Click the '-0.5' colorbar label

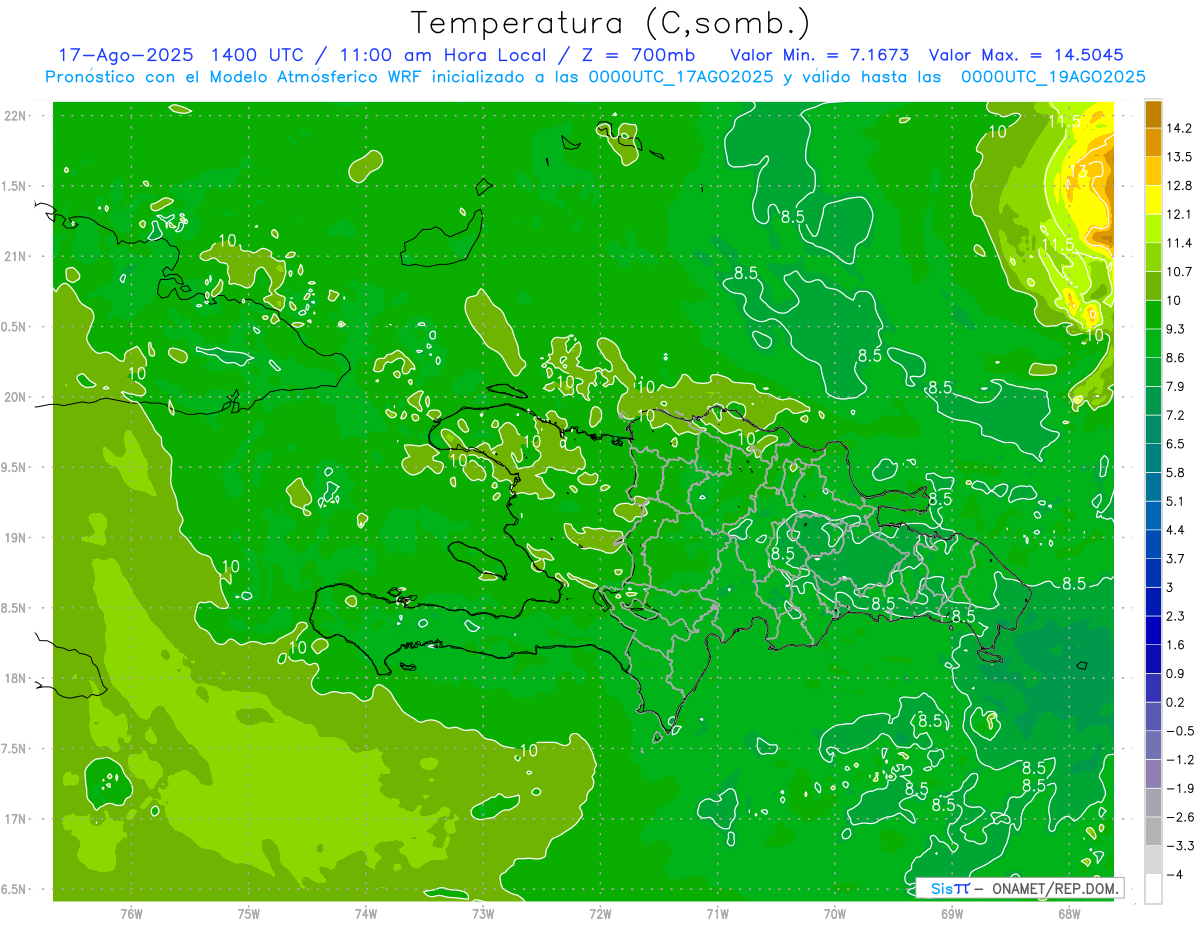(1180, 731)
